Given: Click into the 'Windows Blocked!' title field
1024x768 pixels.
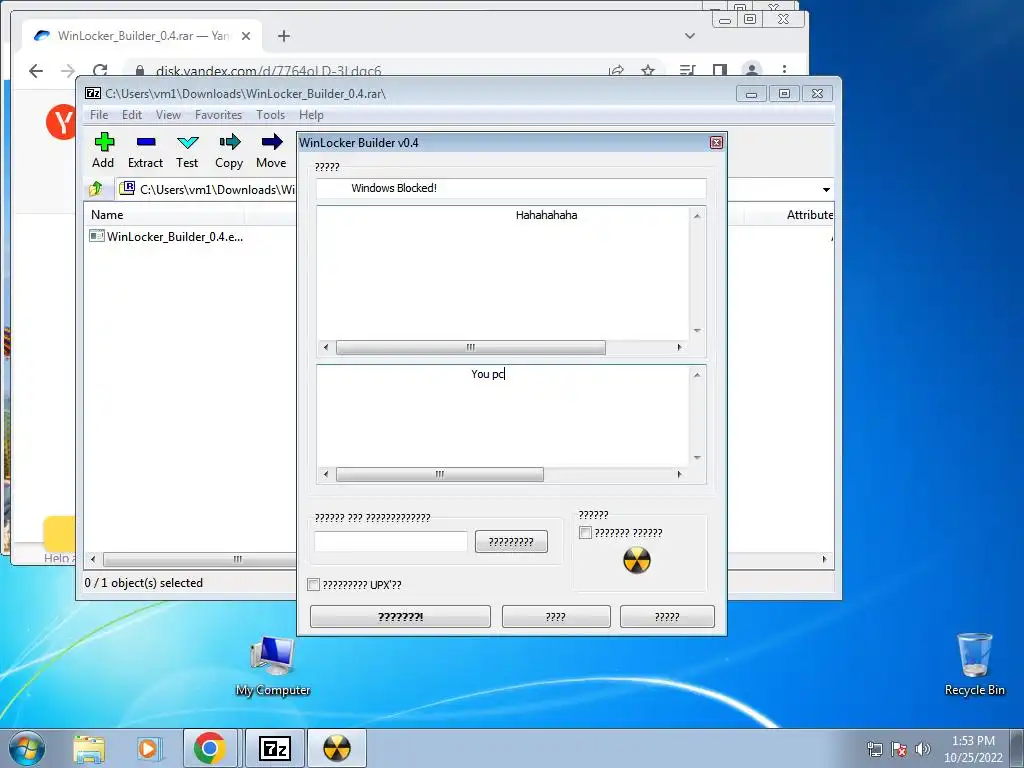Looking at the screenshot, I should point(511,188).
